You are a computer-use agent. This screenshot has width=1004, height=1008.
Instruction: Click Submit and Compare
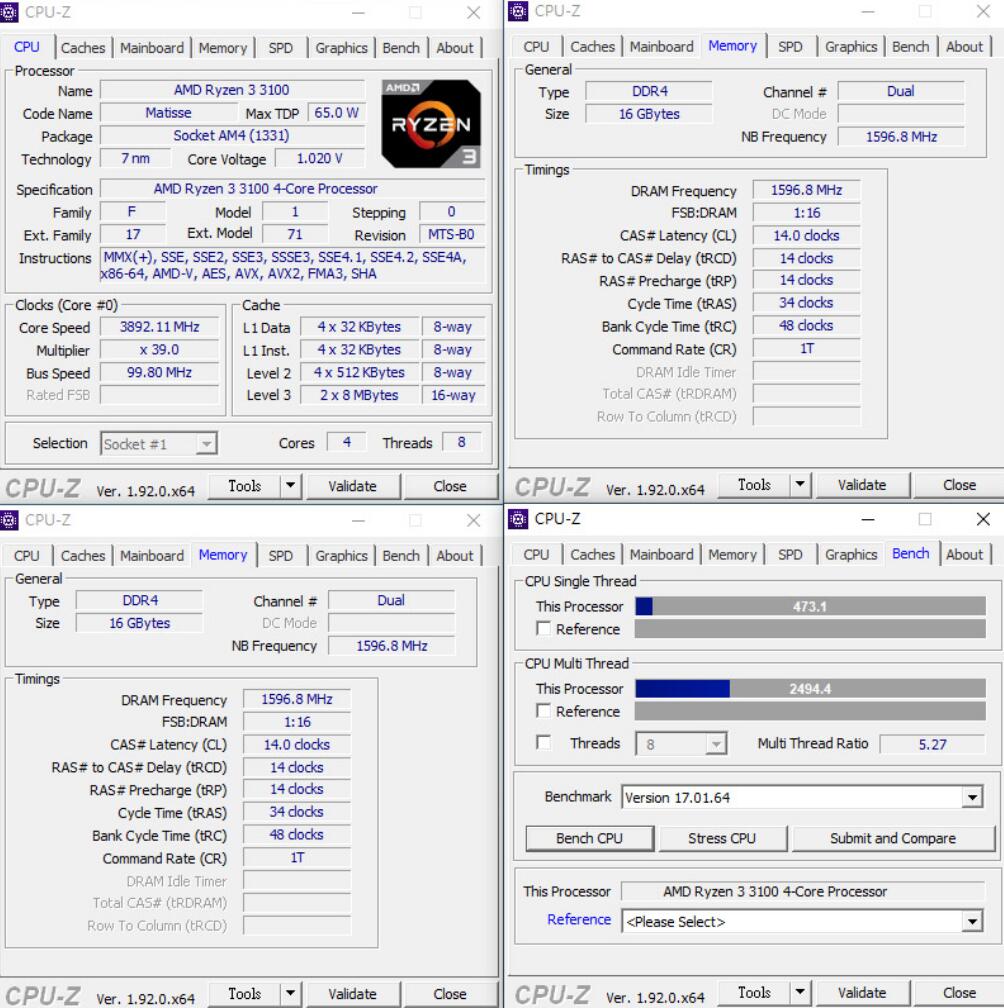pos(893,838)
